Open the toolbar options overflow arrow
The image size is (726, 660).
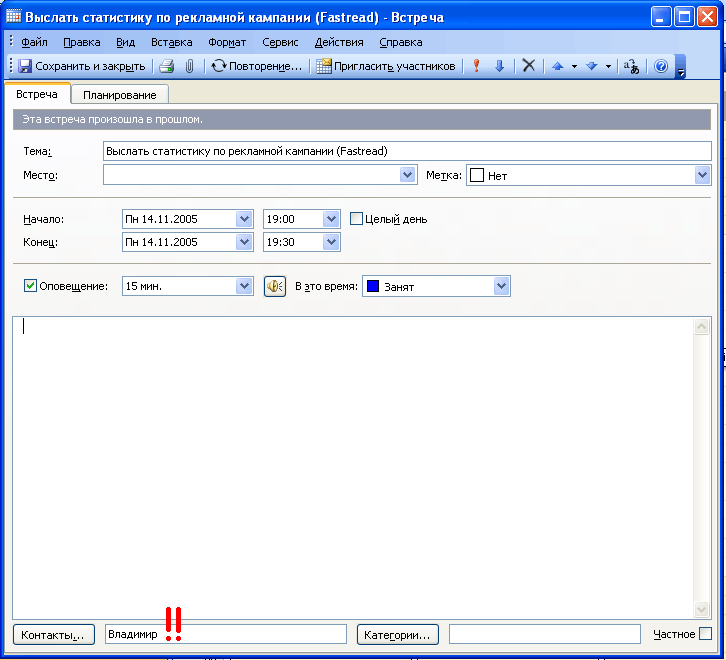pos(680,67)
